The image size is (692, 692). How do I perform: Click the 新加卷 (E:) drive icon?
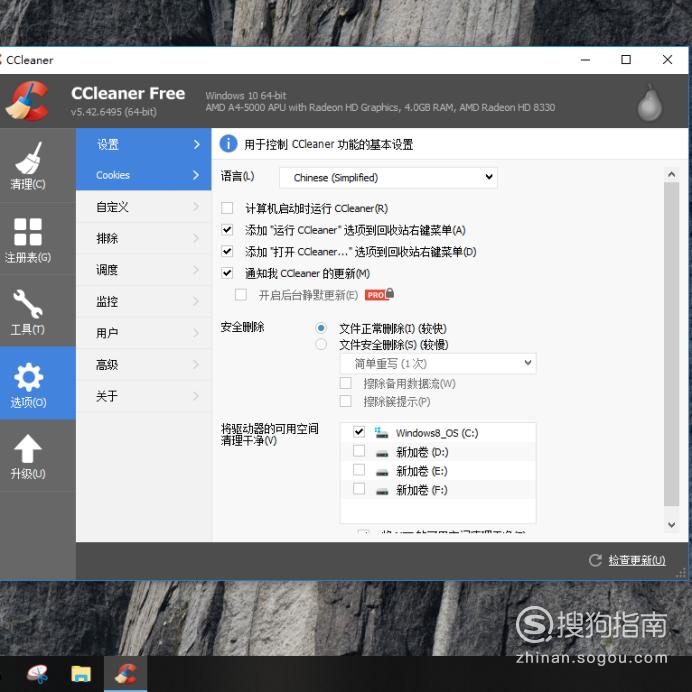click(382, 472)
